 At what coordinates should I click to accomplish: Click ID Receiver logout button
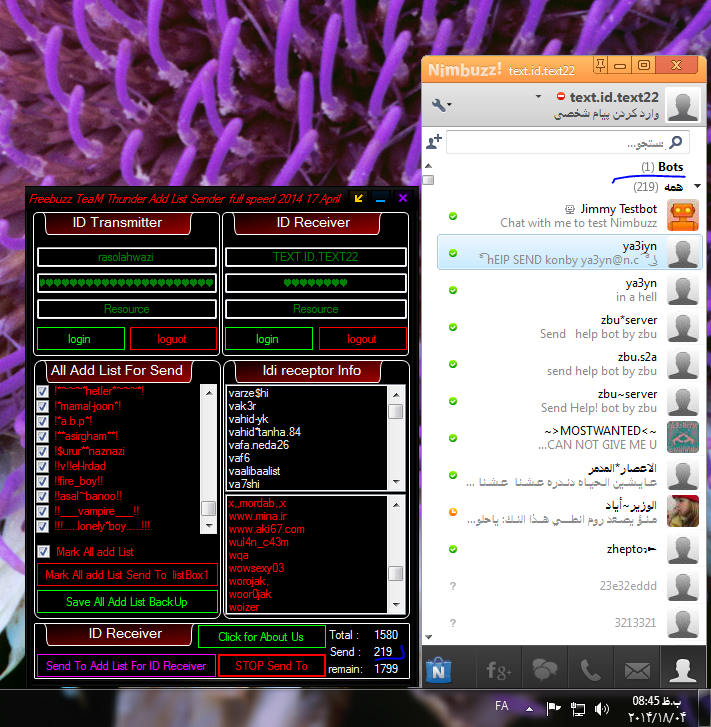click(363, 339)
